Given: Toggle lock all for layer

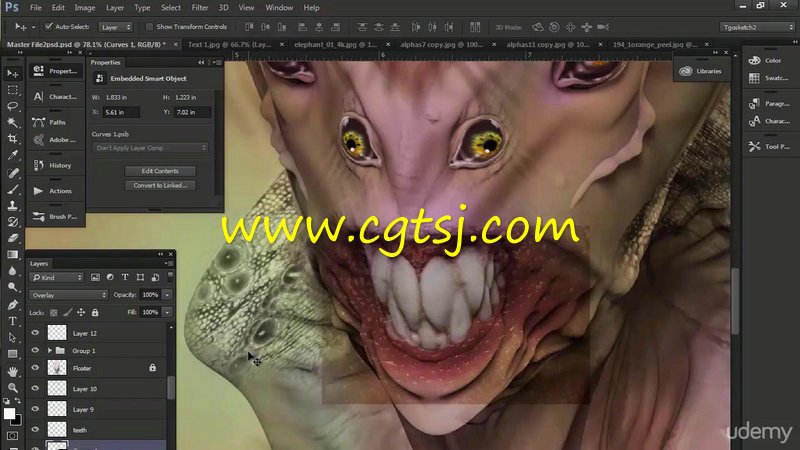Looking at the screenshot, I should coord(95,312).
